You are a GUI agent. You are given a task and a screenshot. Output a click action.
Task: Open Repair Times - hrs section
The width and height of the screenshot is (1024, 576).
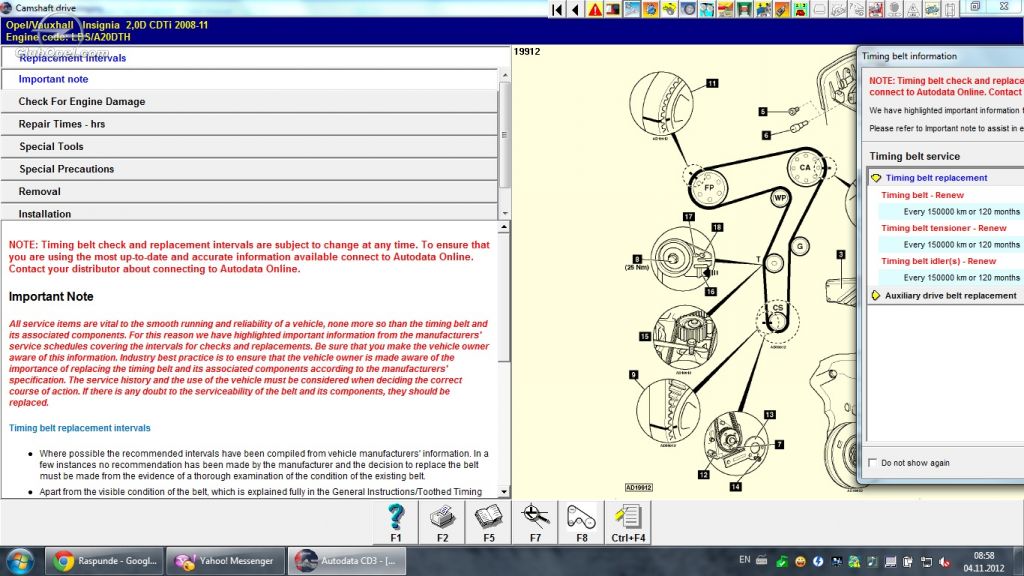pos(249,124)
